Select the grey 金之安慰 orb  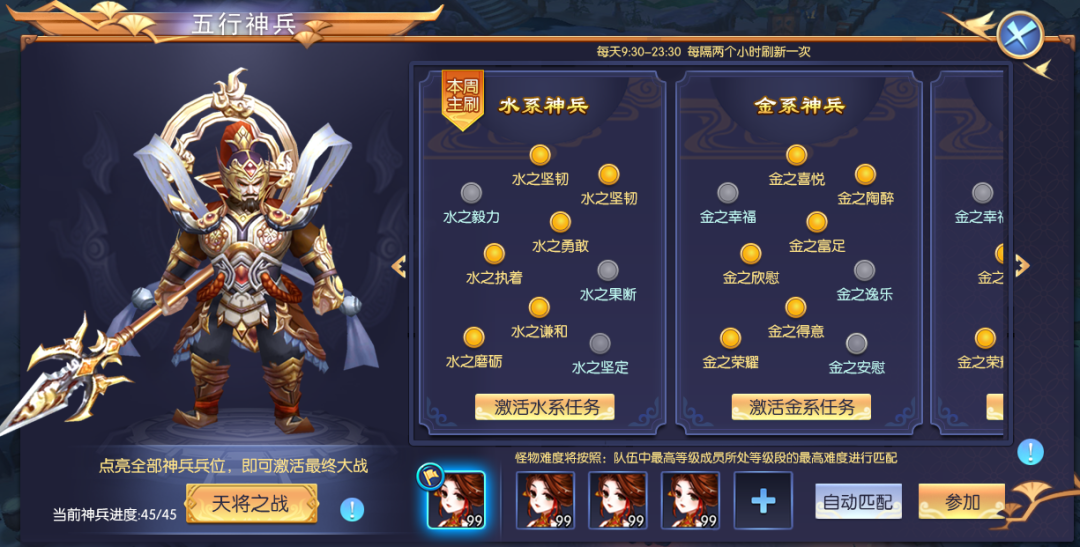pos(856,343)
